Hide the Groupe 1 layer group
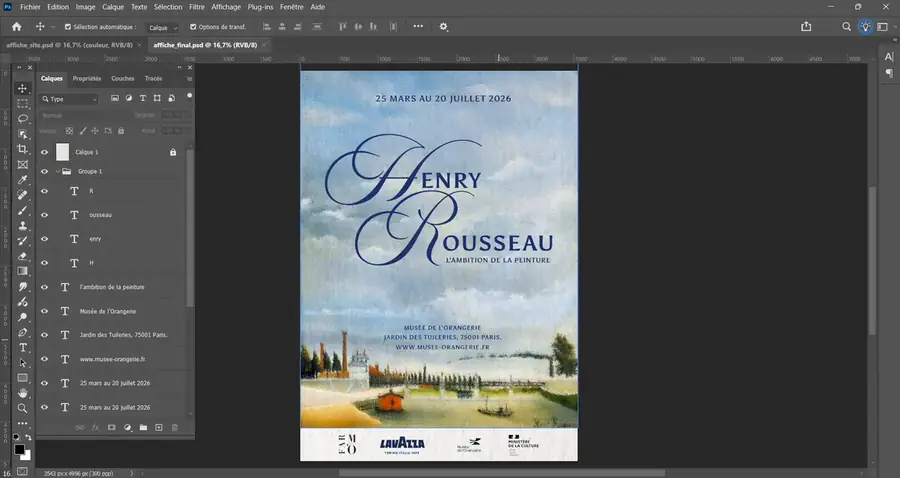This screenshot has width=900, height=478. [x=44, y=171]
